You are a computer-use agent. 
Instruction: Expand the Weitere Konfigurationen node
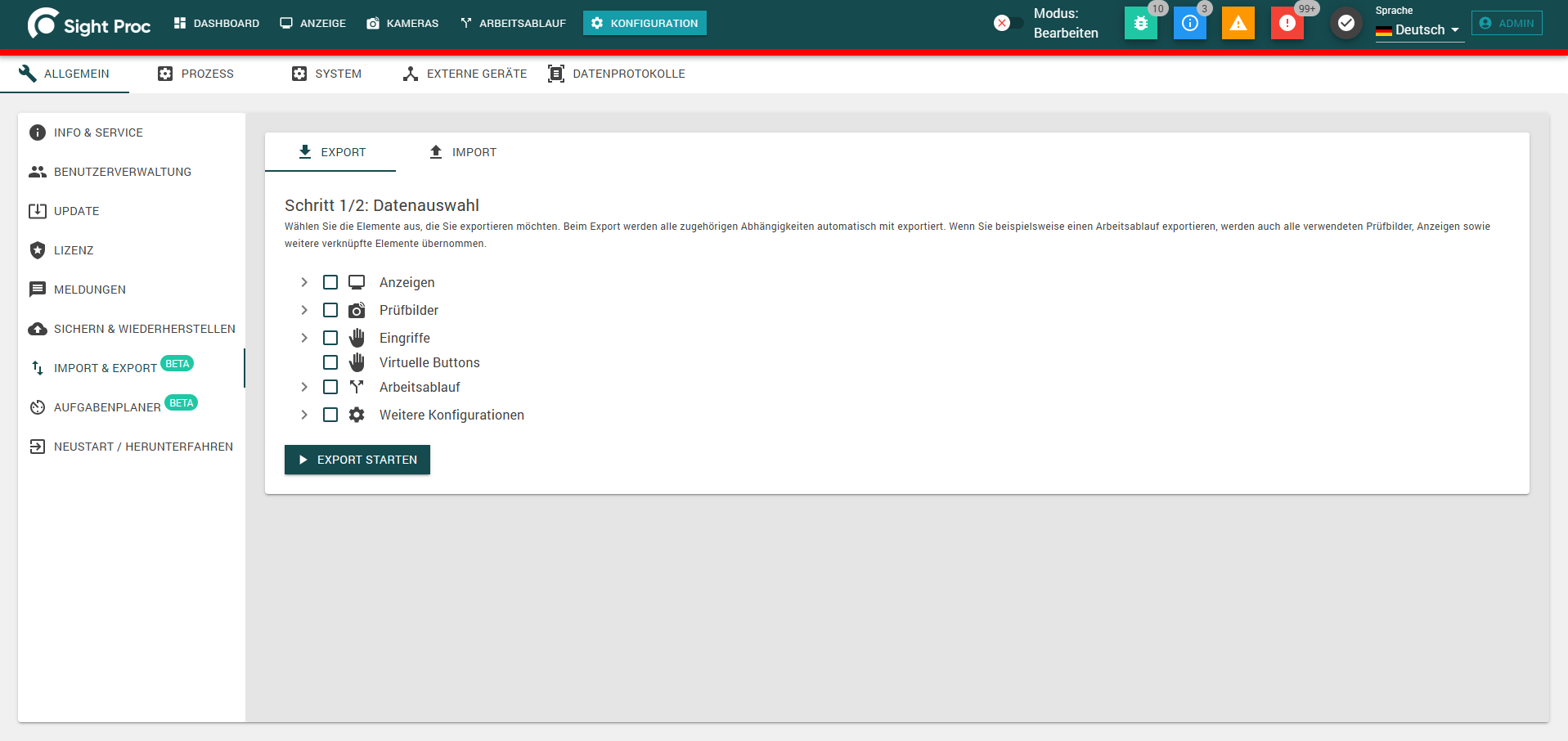pyautogui.click(x=304, y=415)
